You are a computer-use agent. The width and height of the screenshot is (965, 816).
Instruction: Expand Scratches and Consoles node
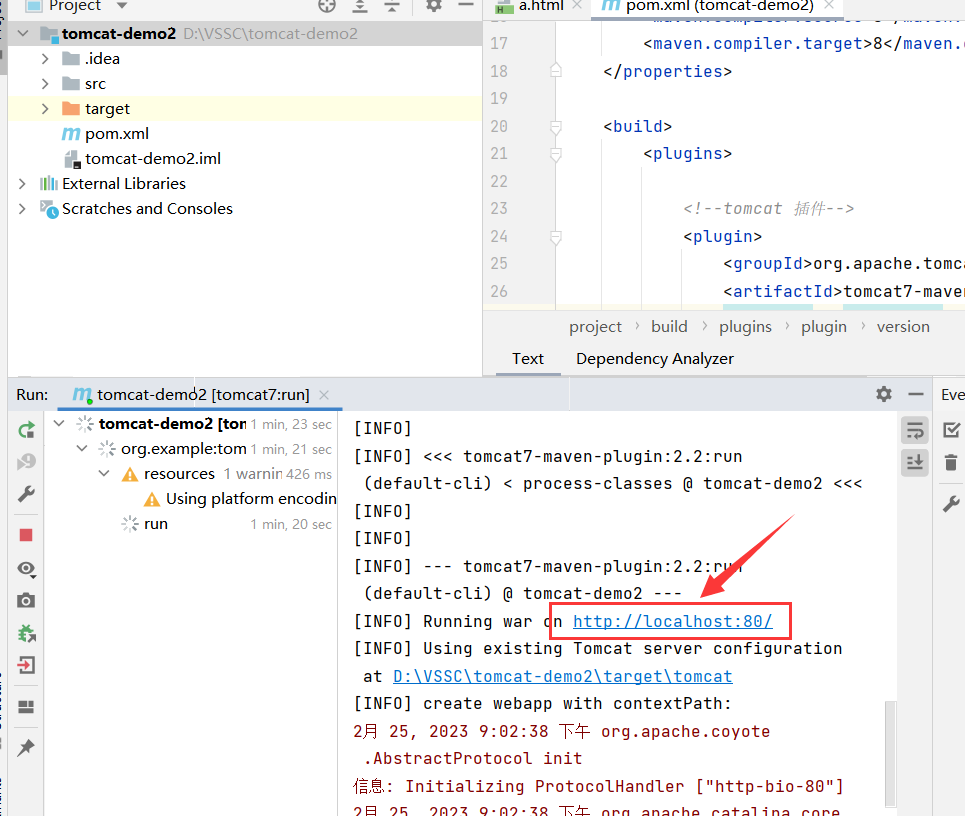coord(23,209)
